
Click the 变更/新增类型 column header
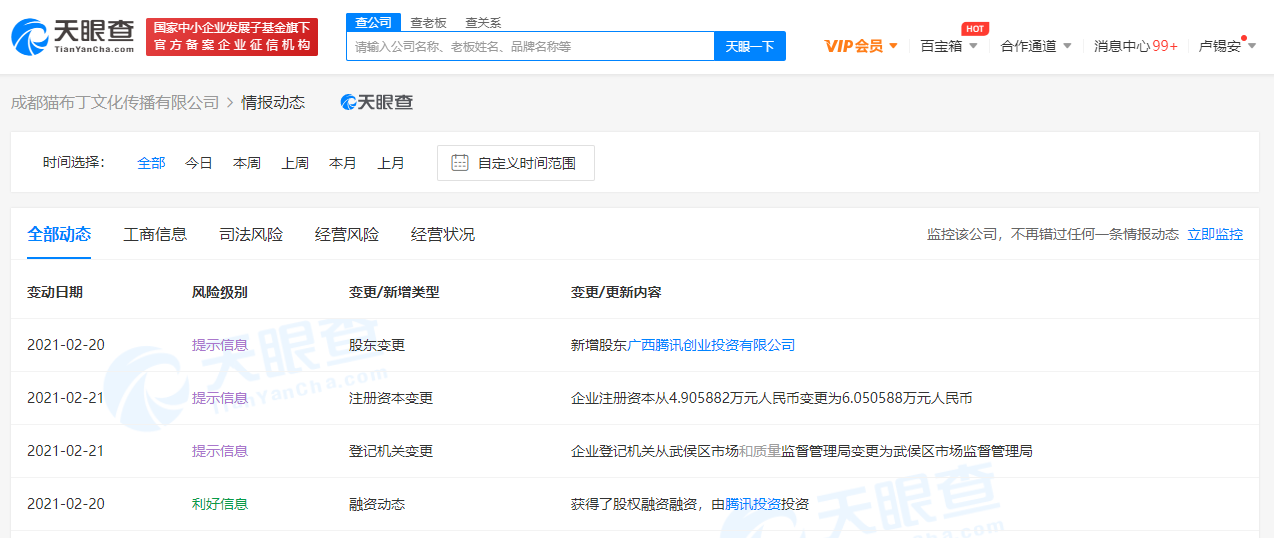click(x=394, y=292)
